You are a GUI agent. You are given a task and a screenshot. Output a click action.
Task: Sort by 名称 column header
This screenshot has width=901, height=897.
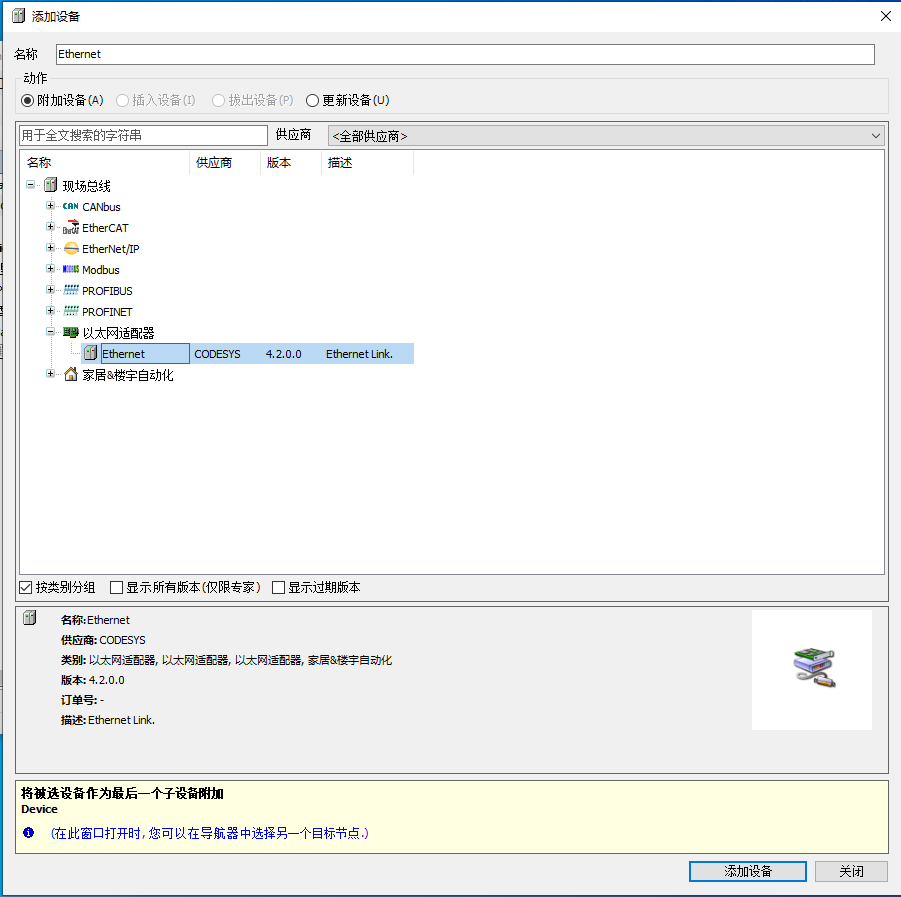click(x=105, y=163)
